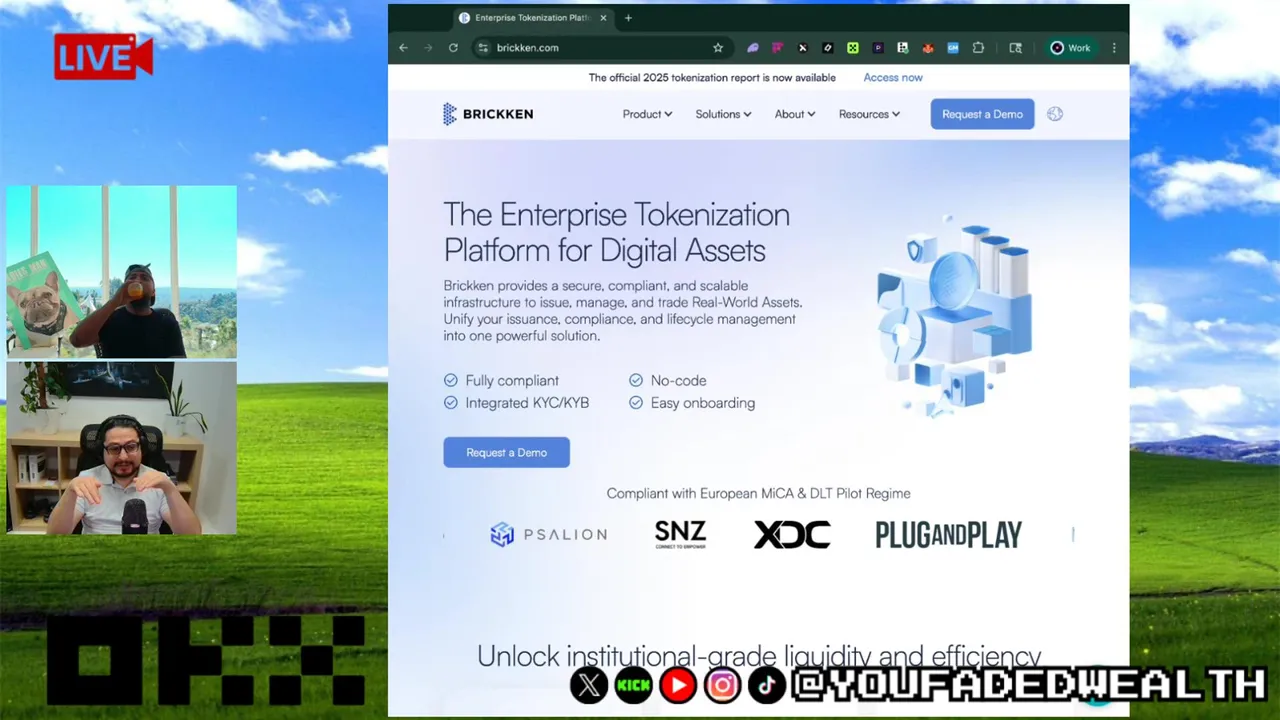
Task: Open the dark purple P extension icon
Action: coord(878,48)
